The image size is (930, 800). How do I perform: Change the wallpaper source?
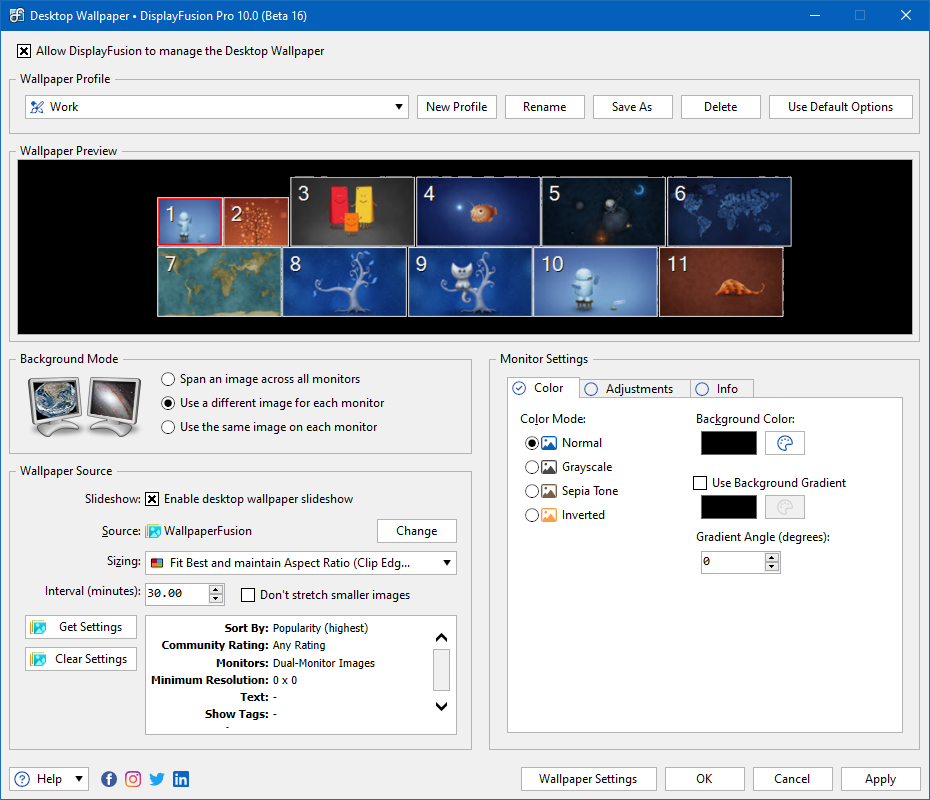[417, 531]
